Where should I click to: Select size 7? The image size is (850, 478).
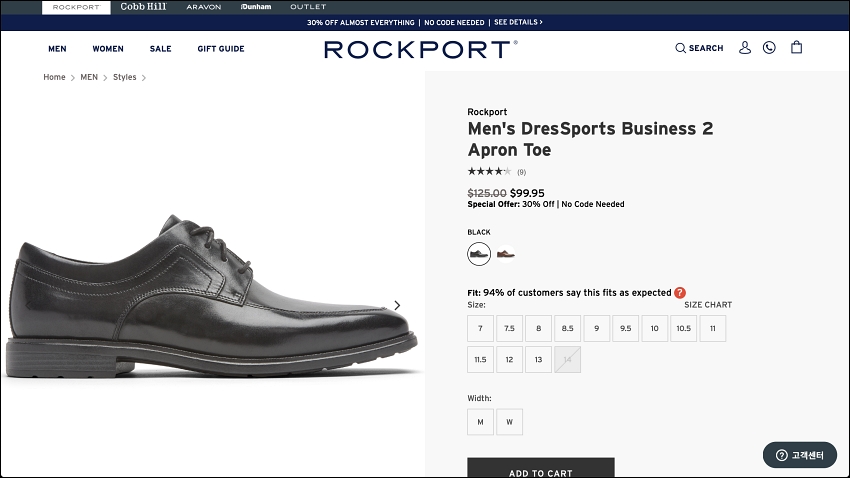click(x=480, y=328)
